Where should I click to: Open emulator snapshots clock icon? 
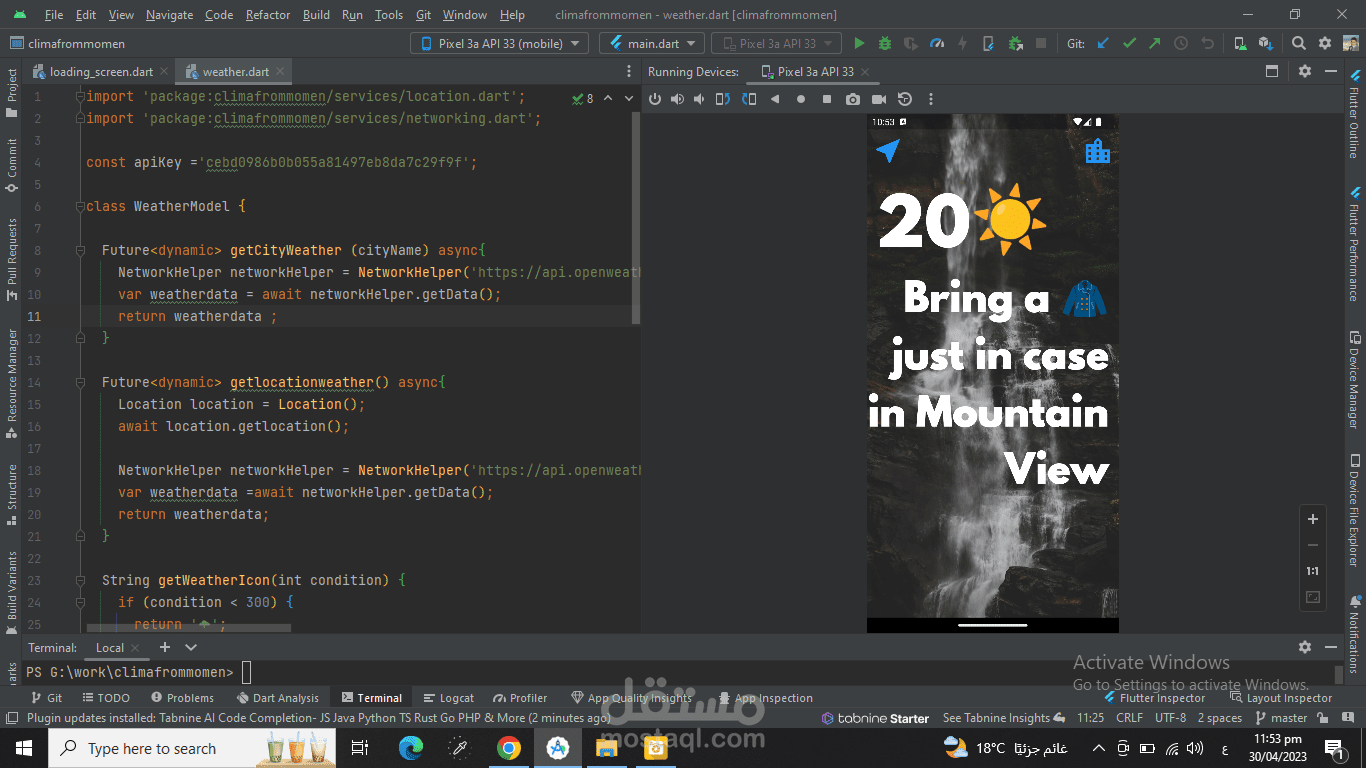[x=905, y=99]
